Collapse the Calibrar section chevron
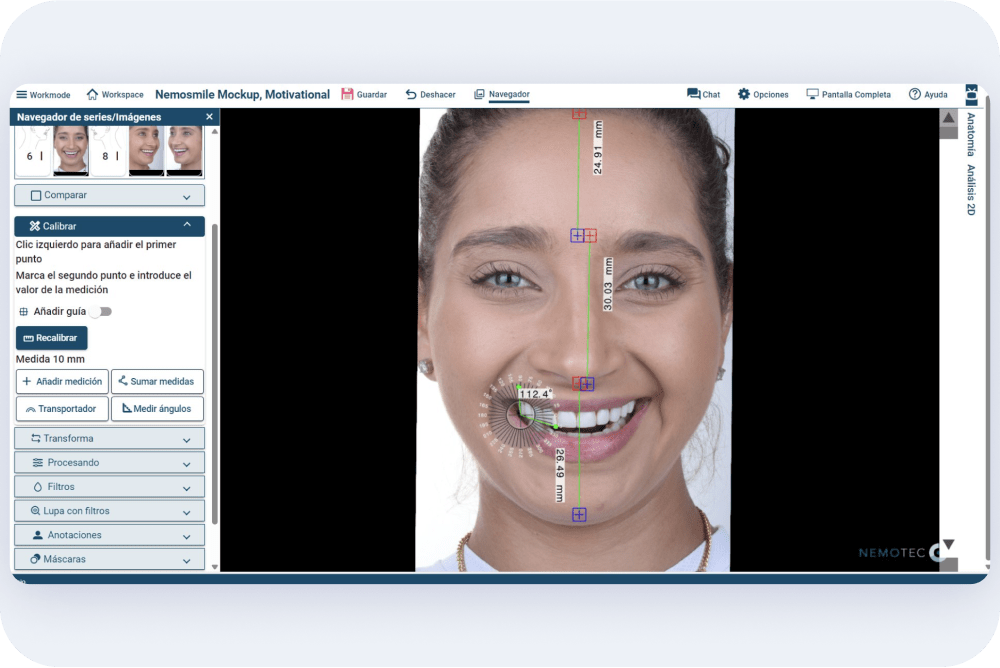1000x668 pixels. click(187, 225)
